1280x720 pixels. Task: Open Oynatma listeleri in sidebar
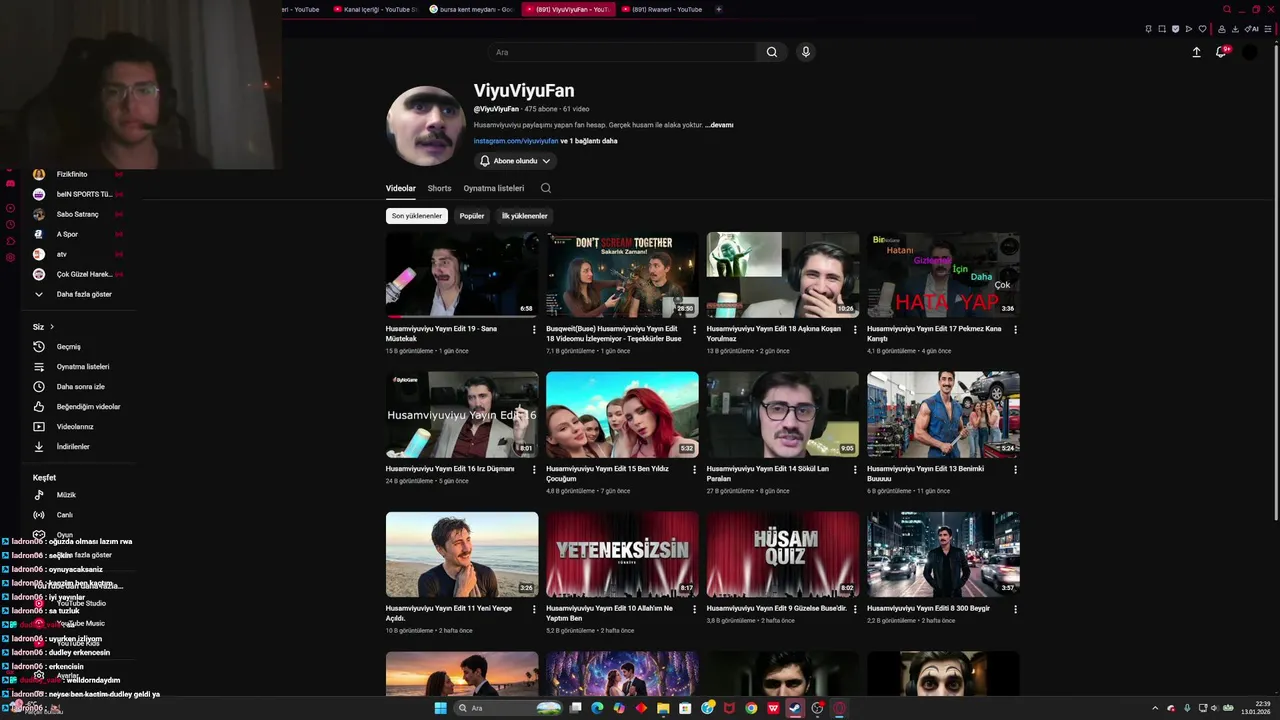[83, 367]
